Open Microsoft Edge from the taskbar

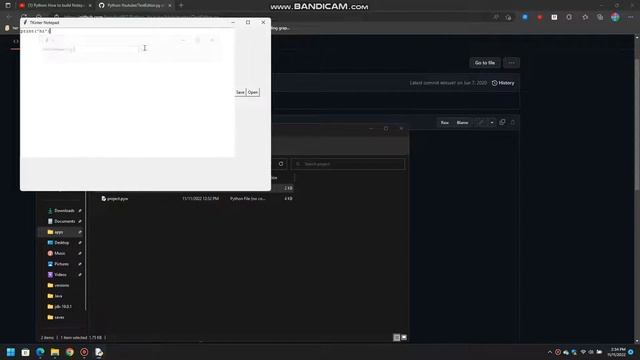40,352
